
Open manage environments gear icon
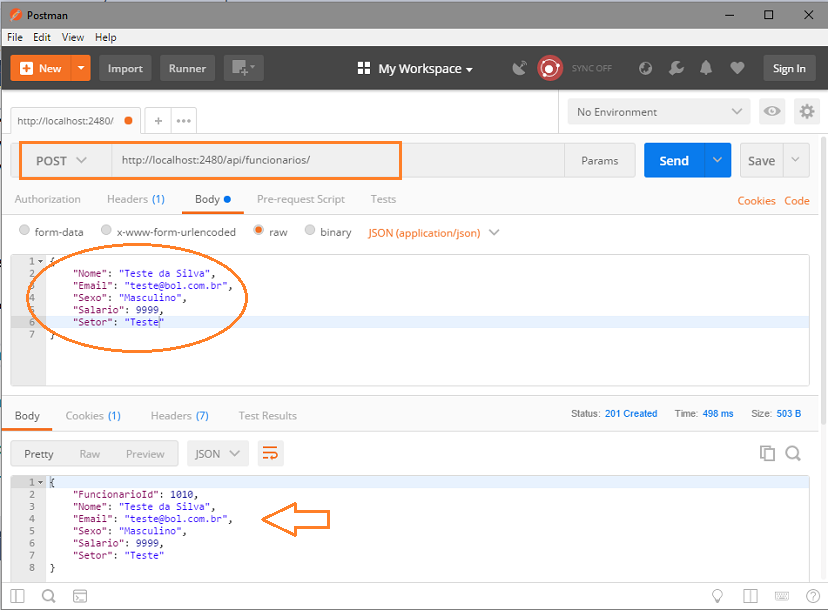[x=807, y=111]
